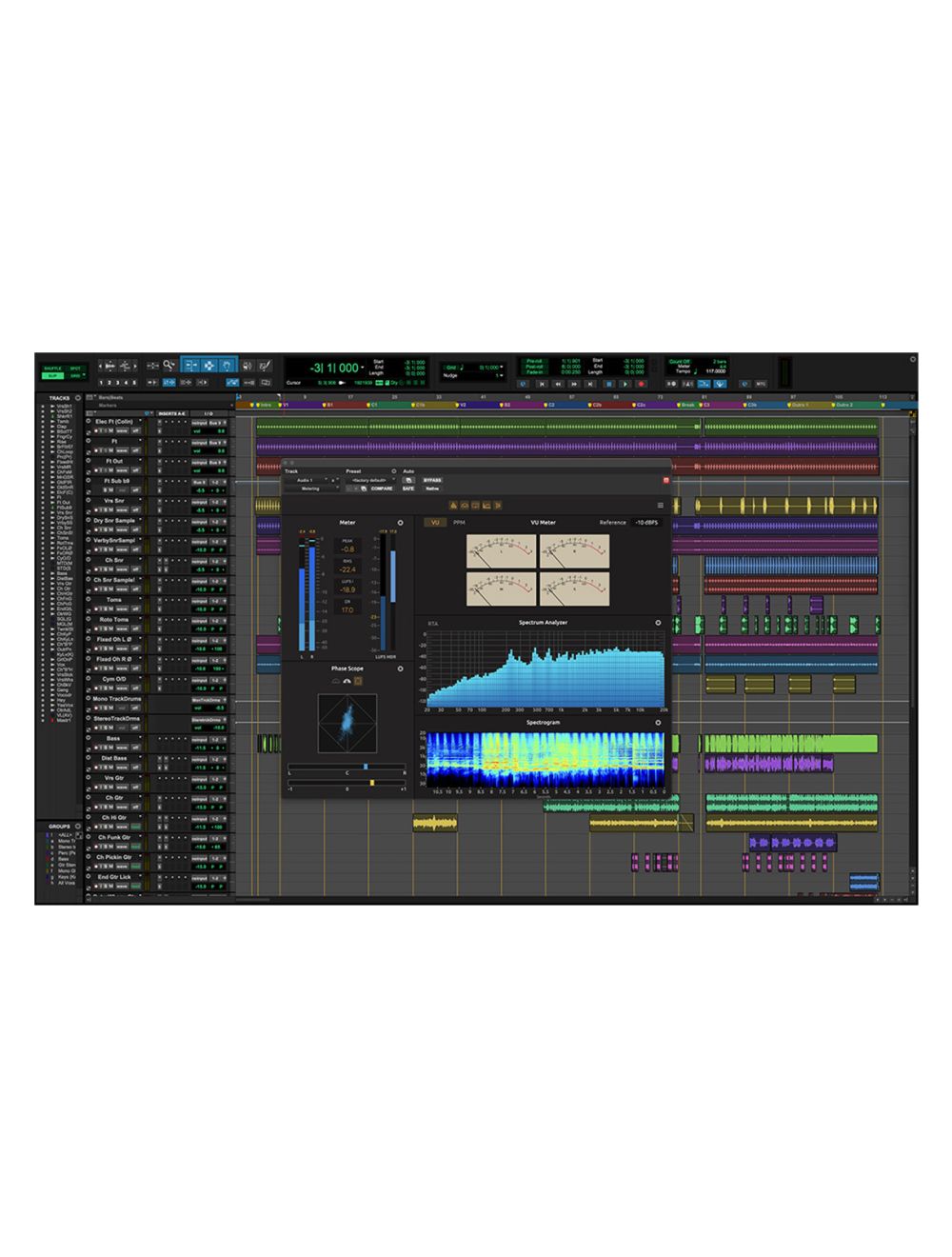The image size is (952, 1257).
Task: Switch to the PPM metering tab
Action: [x=457, y=521]
